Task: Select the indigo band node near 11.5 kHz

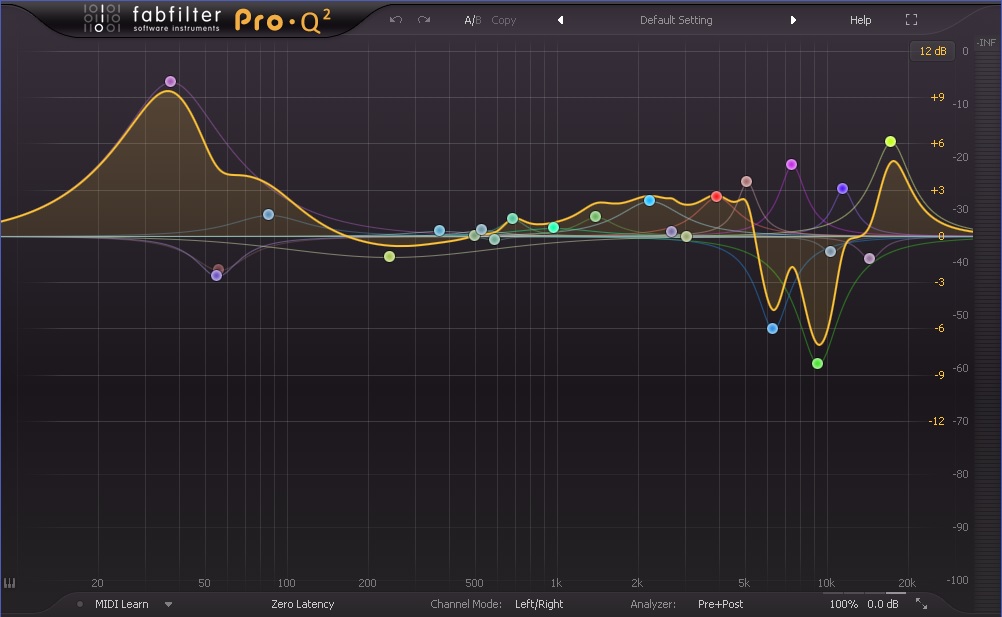Action: 842,188
